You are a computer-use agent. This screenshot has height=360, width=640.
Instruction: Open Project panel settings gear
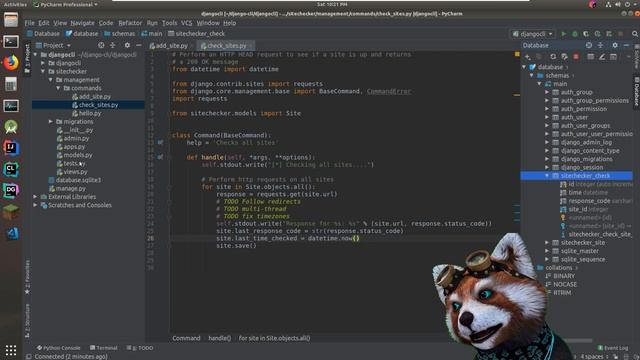(x=127, y=45)
